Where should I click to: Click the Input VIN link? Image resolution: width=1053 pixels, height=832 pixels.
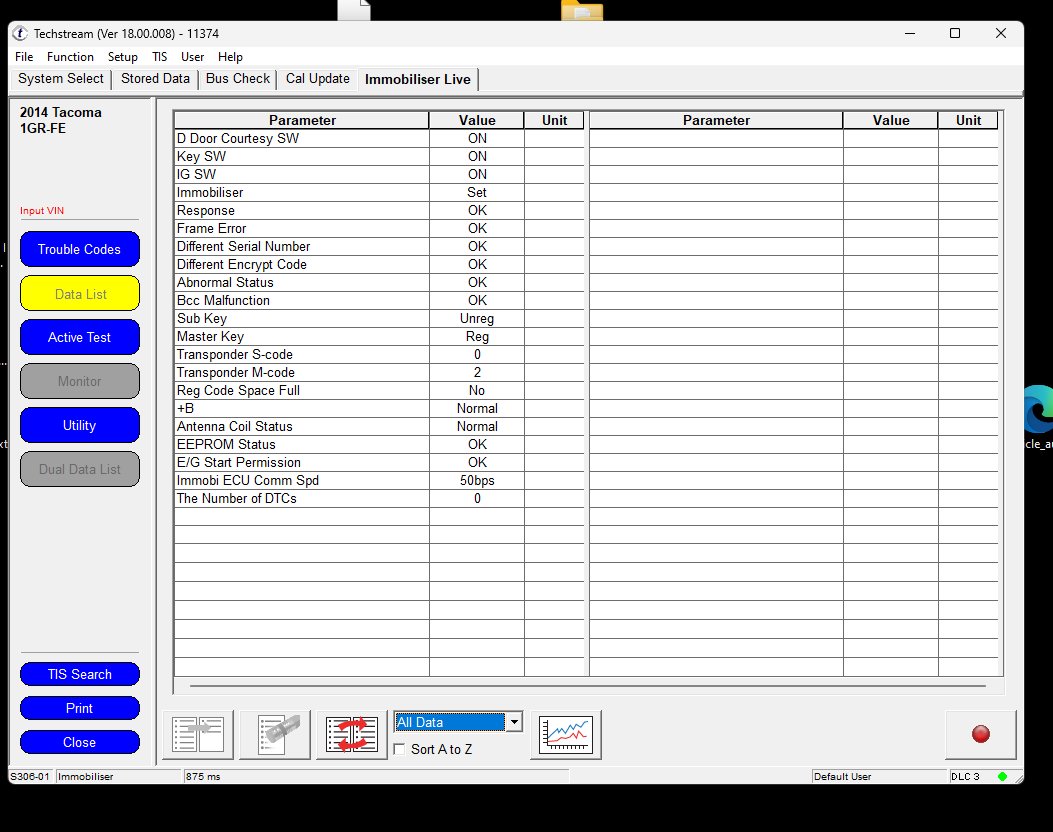[42, 211]
